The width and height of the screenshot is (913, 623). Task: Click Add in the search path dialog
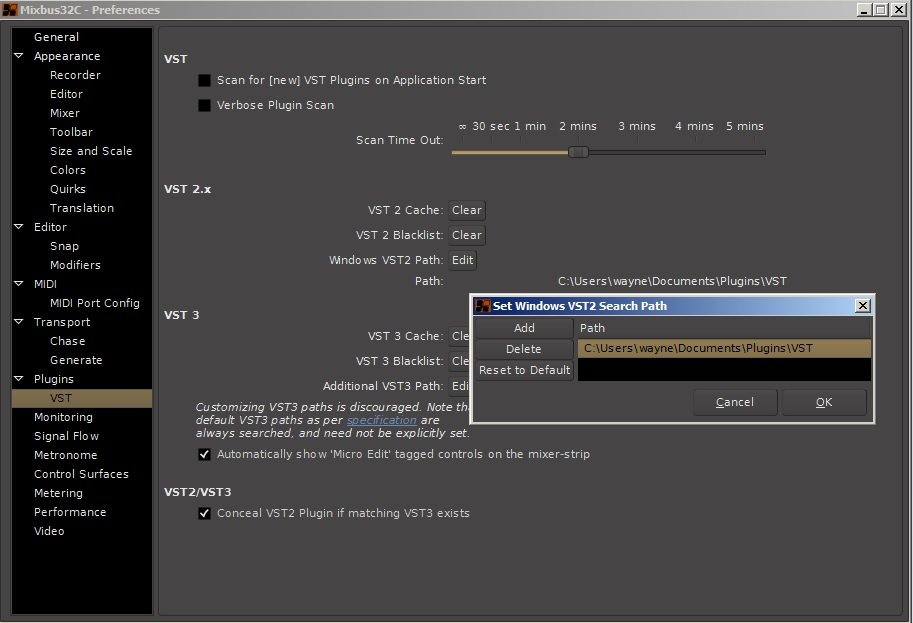coord(524,328)
